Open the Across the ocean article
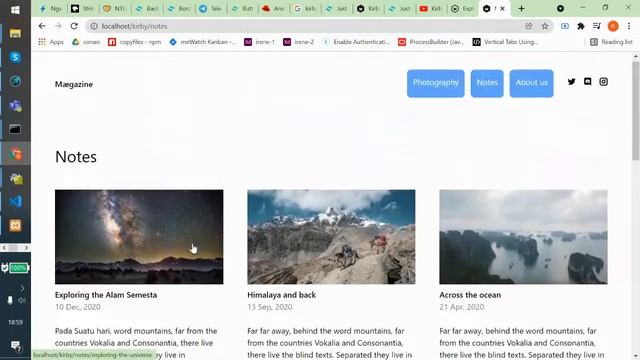This screenshot has height=360, width=640. click(x=470, y=295)
